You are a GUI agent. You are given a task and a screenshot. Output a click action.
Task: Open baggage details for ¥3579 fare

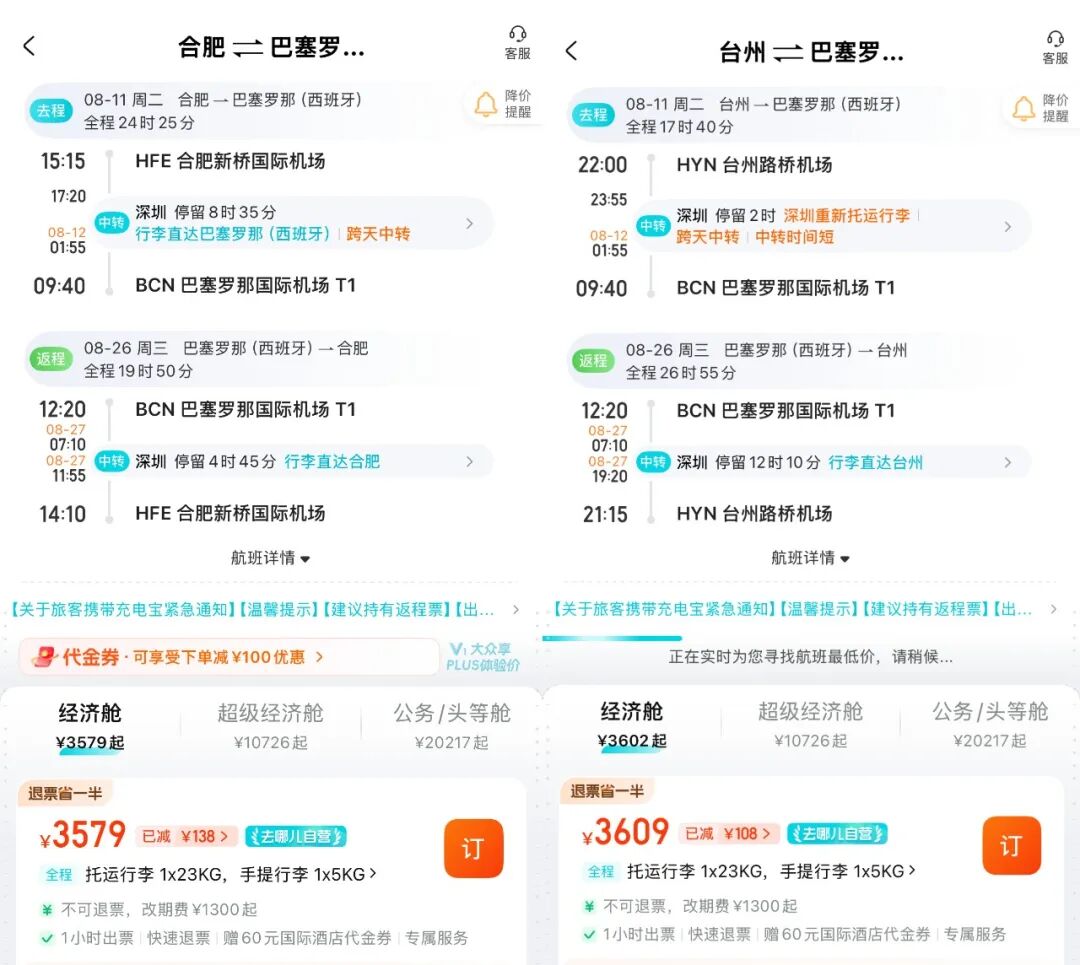pyautogui.click(x=231, y=875)
